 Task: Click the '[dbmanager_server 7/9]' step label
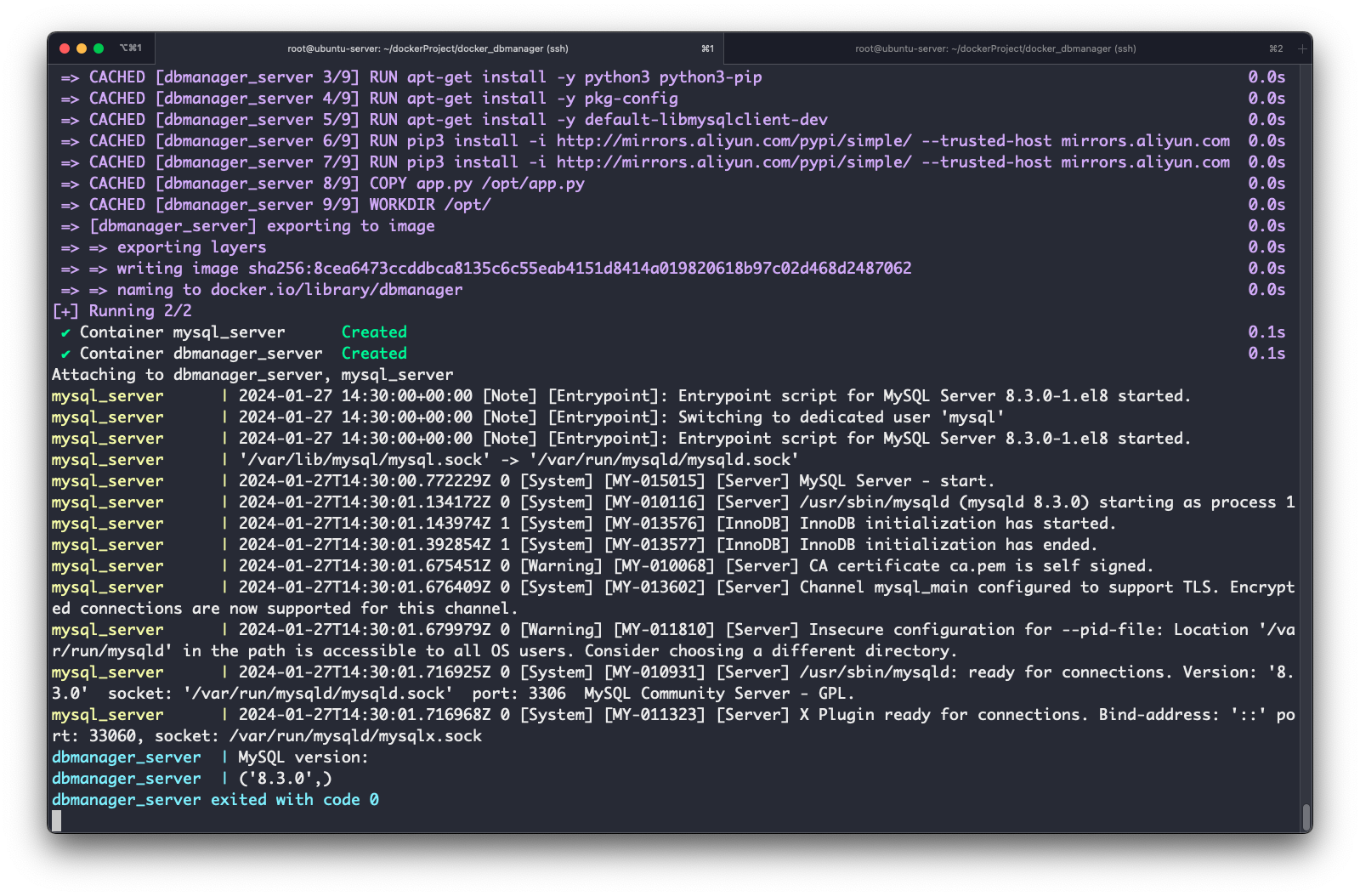258,162
